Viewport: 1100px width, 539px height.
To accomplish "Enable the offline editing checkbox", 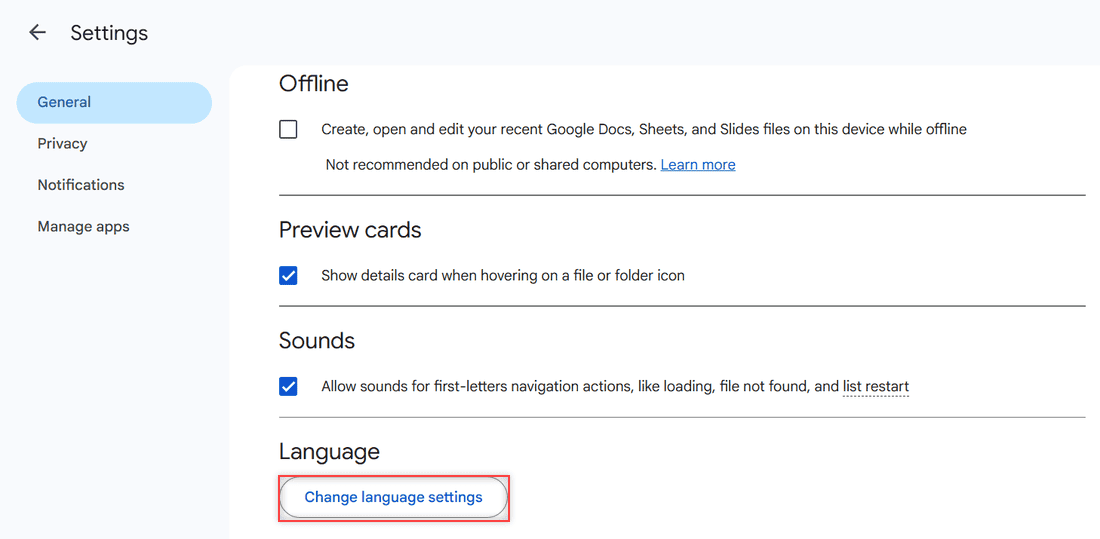I will pyautogui.click(x=288, y=129).
